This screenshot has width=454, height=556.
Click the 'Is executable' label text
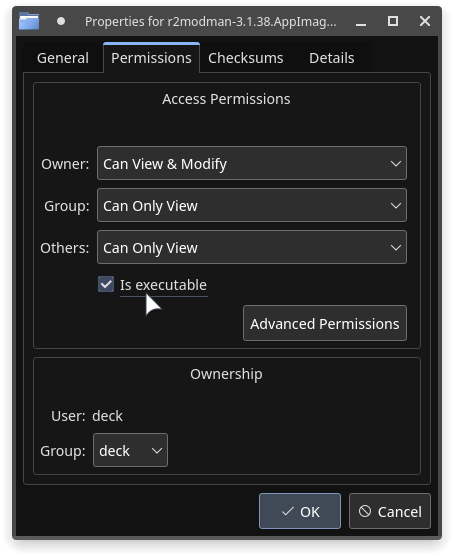[x=163, y=285]
